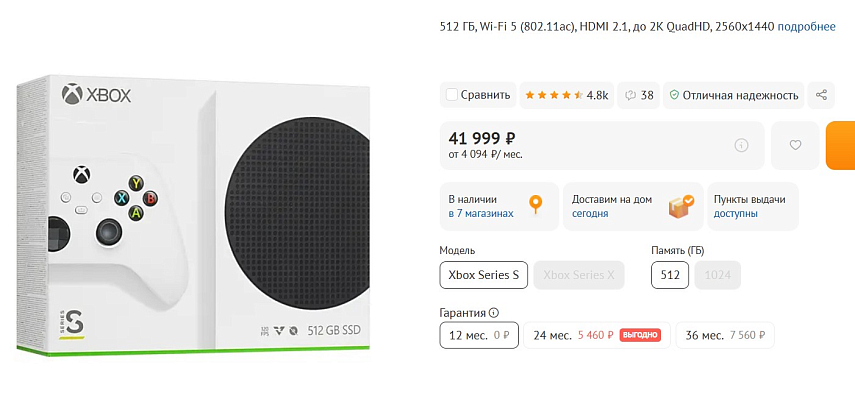Choose the Xbox Series X model
The image size is (855, 407).
point(579,274)
